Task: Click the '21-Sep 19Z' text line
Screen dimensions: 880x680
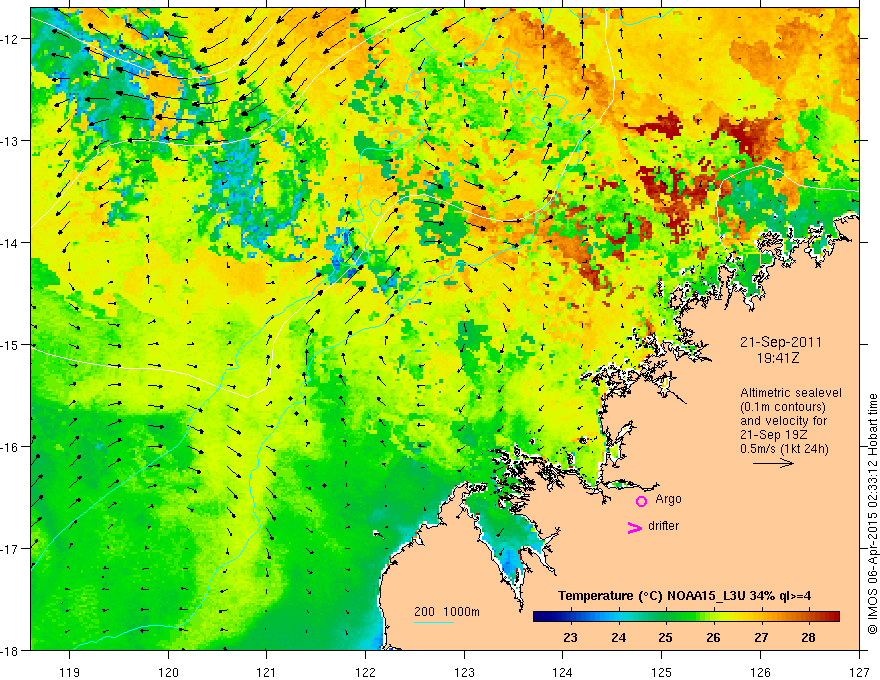Action: point(776,435)
